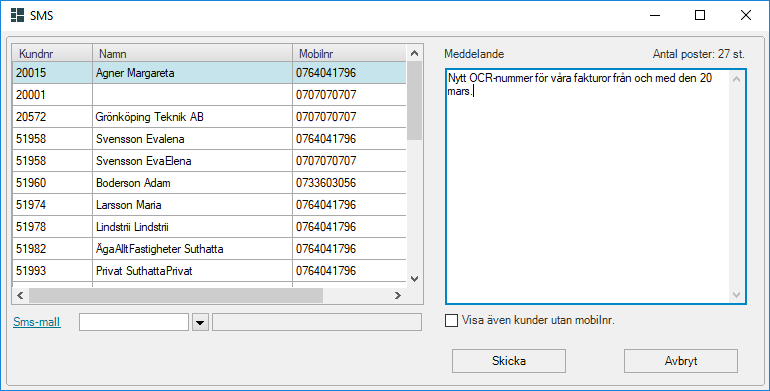This screenshot has height=391, width=770.
Task: Click table scroll up arrow
Action: click(x=414, y=53)
